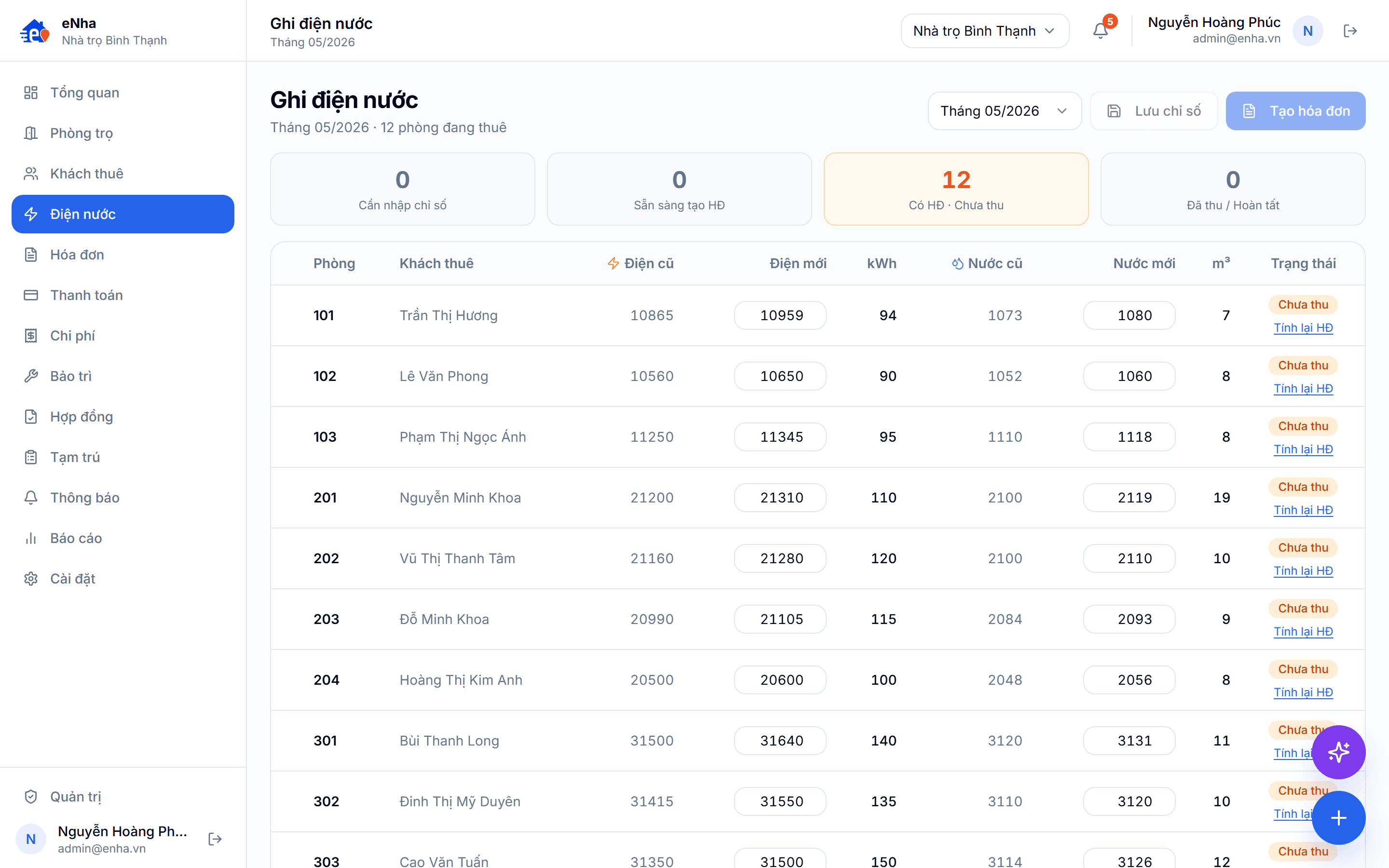The height and width of the screenshot is (868, 1389).
Task: Click Nước mới field for room 301
Action: click(1129, 741)
